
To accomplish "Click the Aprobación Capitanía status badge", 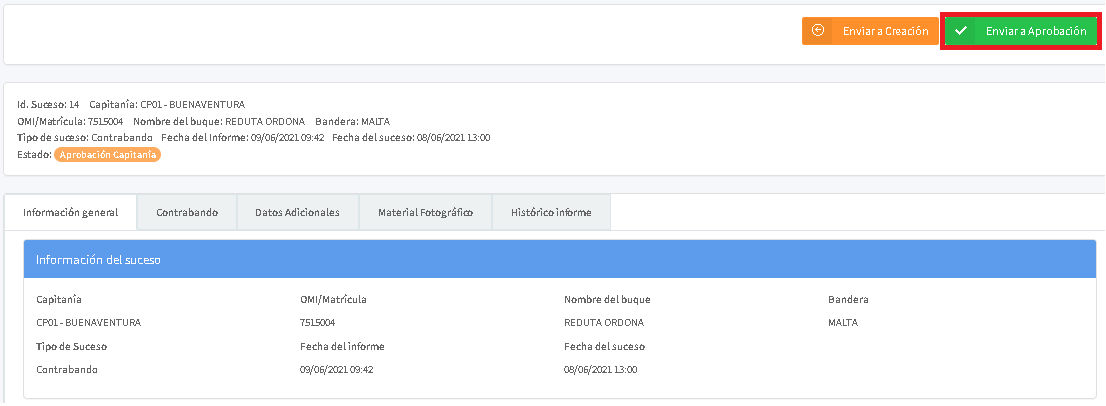I will coord(108,155).
